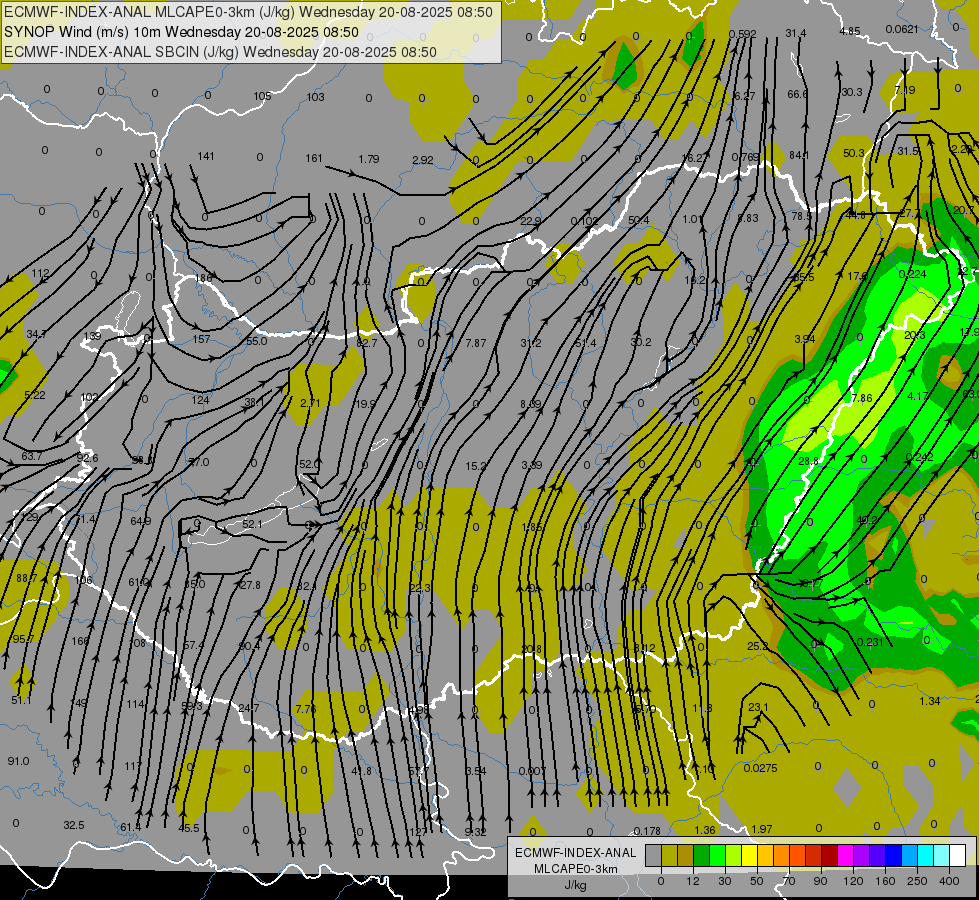Select the pale cyan swatch left of tick 400

(x=941, y=855)
